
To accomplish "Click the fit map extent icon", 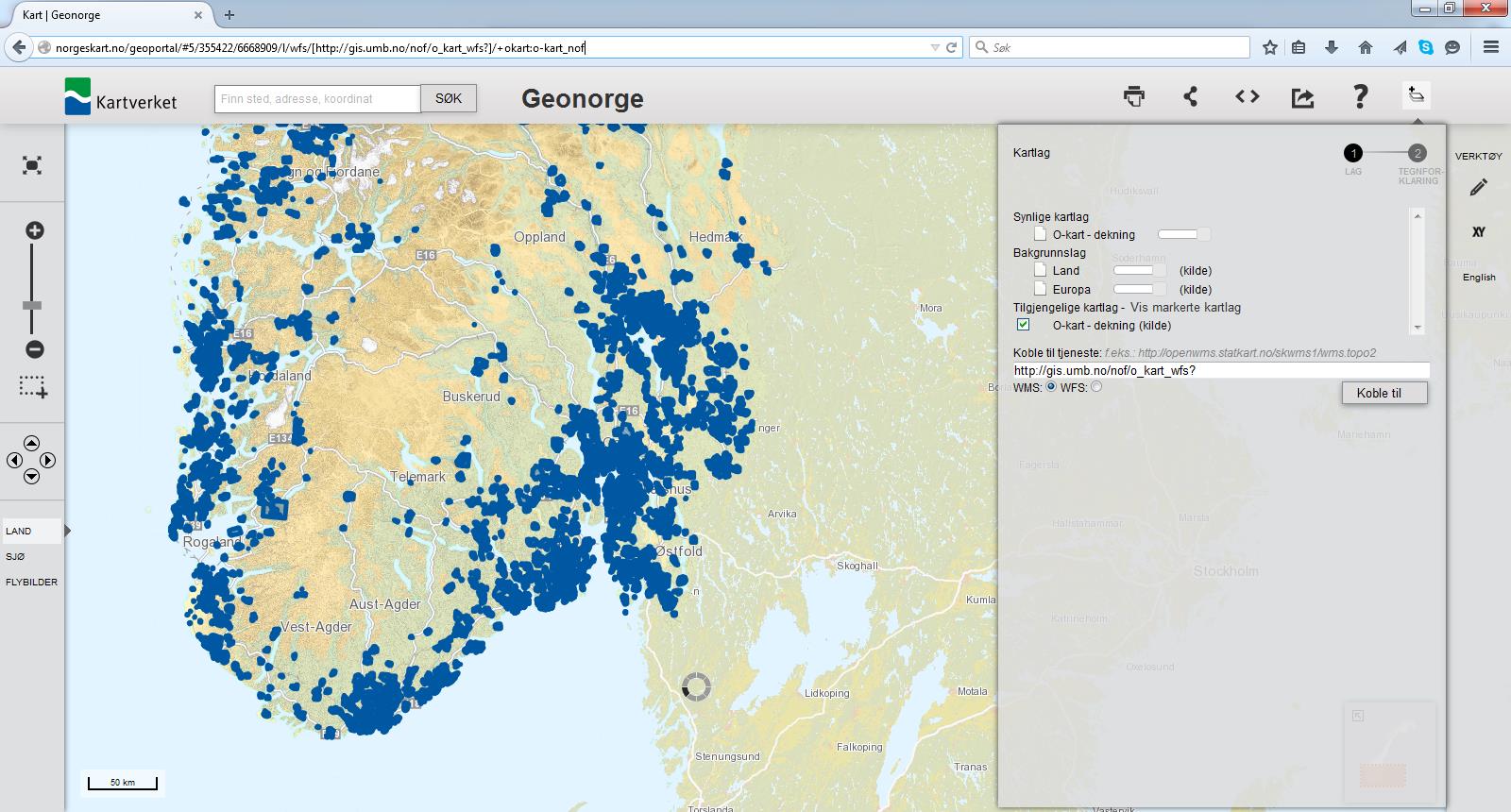I will tap(32, 166).
